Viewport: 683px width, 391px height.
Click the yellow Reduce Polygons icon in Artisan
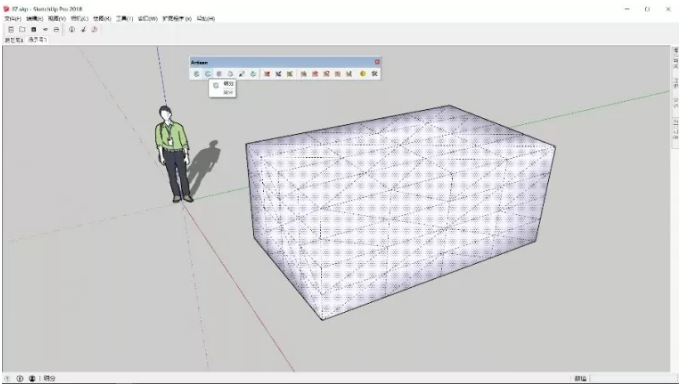[x=363, y=74]
